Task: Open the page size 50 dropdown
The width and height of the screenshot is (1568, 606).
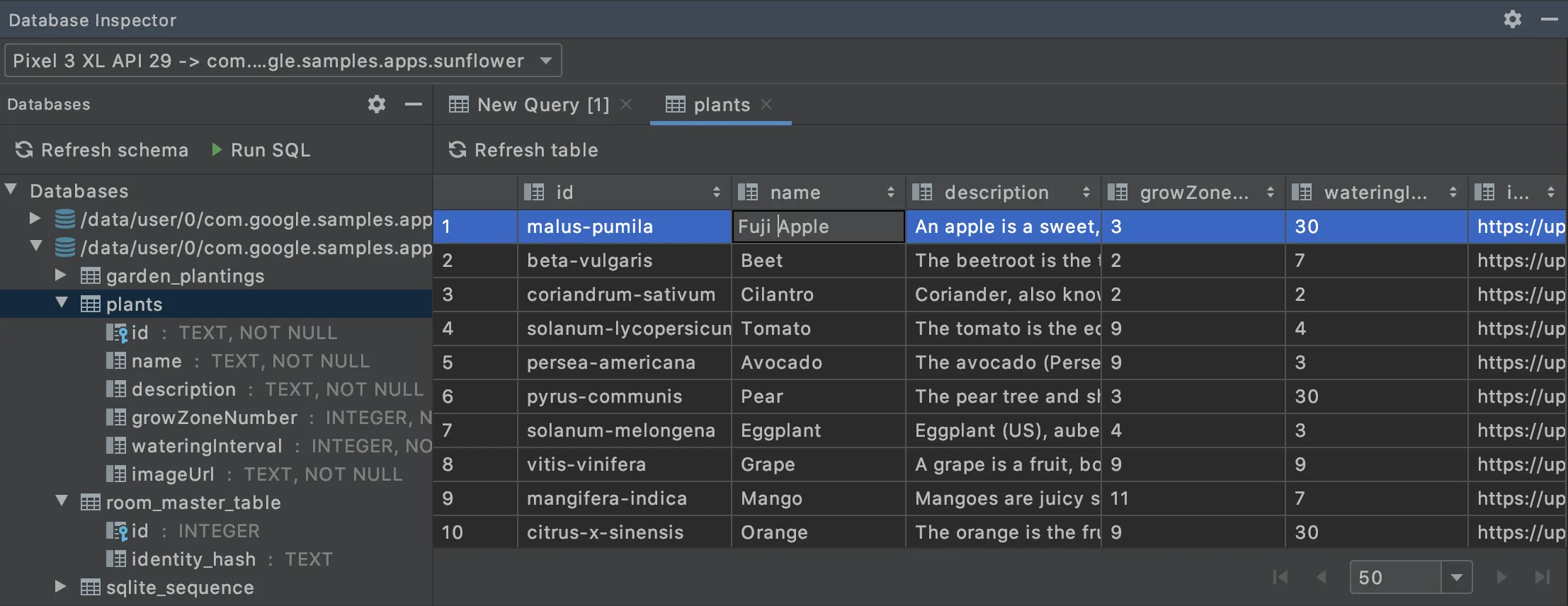Action: pyautogui.click(x=1456, y=577)
